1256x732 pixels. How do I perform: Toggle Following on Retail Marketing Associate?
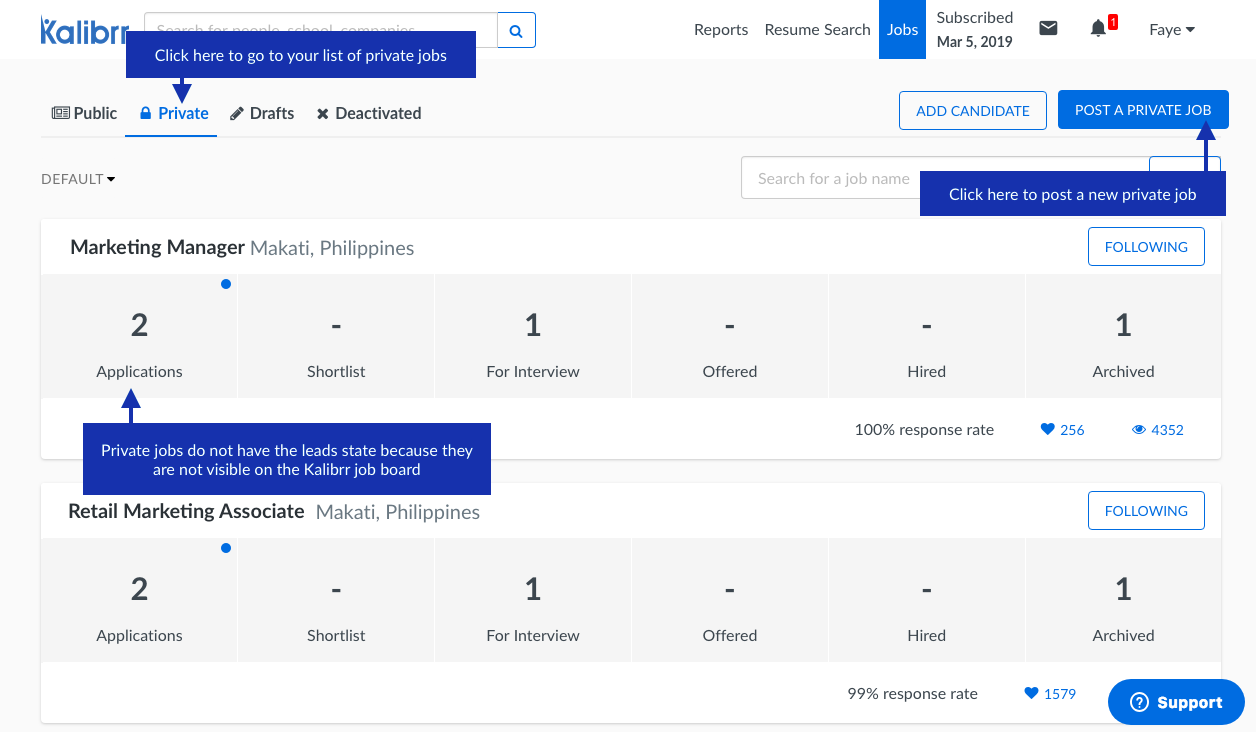pyautogui.click(x=1146, y=511)
